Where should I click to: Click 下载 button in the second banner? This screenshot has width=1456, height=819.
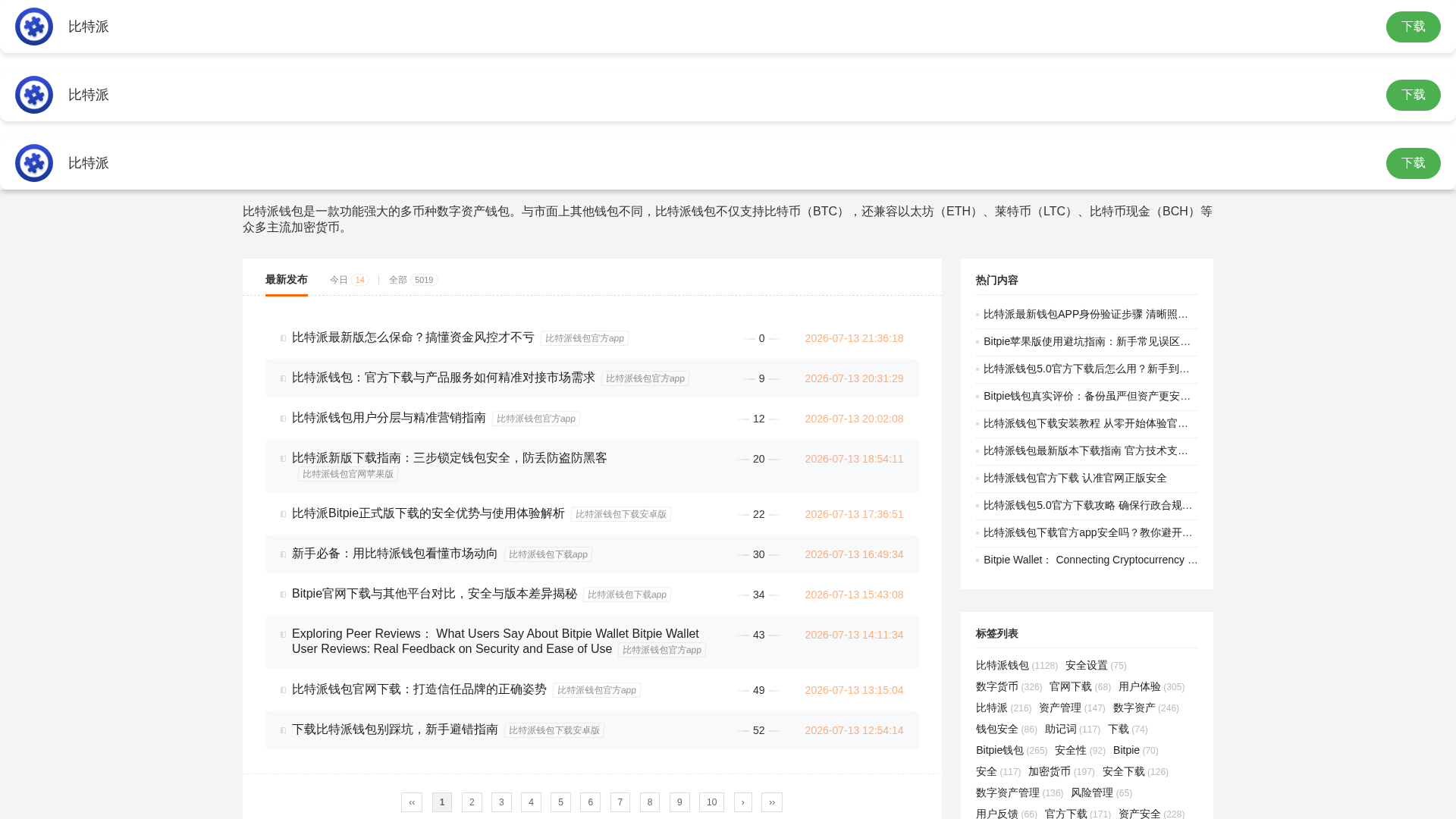pyautogui.click(x=1413, y=95)
